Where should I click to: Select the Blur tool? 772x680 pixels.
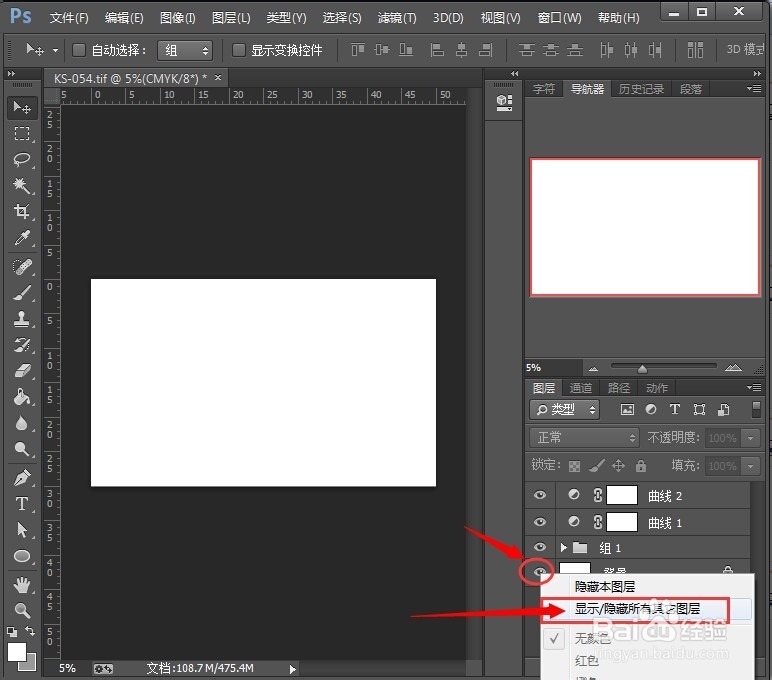(x=22, y=423)
